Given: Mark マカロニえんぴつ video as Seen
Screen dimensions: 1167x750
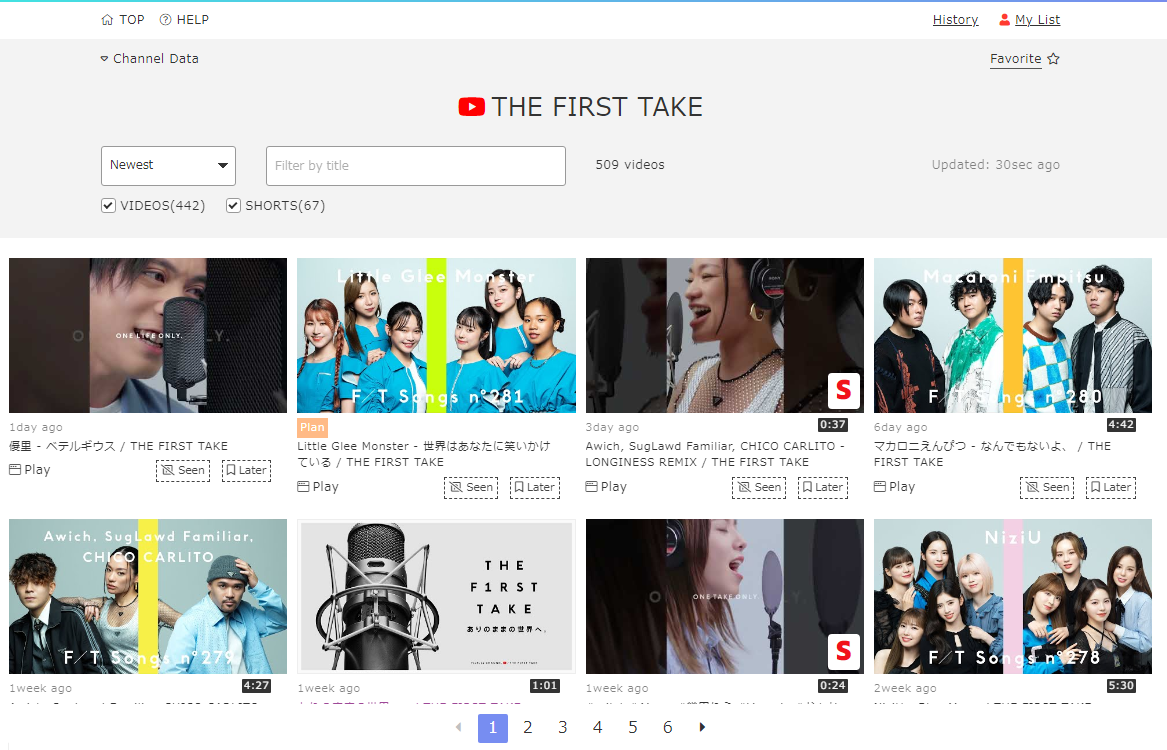Looking at the screenshot, I should point(1047,487).
